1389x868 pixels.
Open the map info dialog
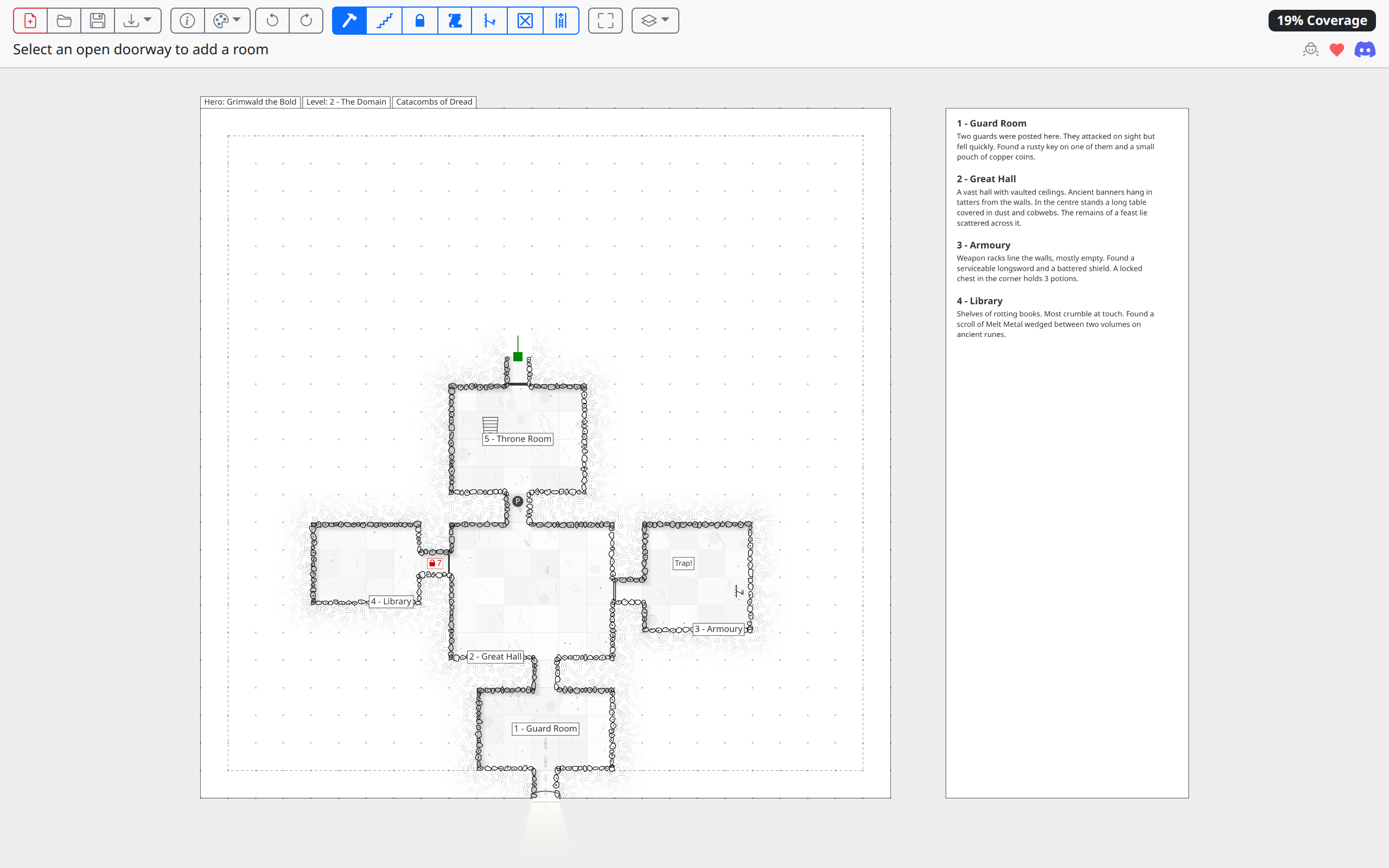pyautogui.click(x=187, y=21)
